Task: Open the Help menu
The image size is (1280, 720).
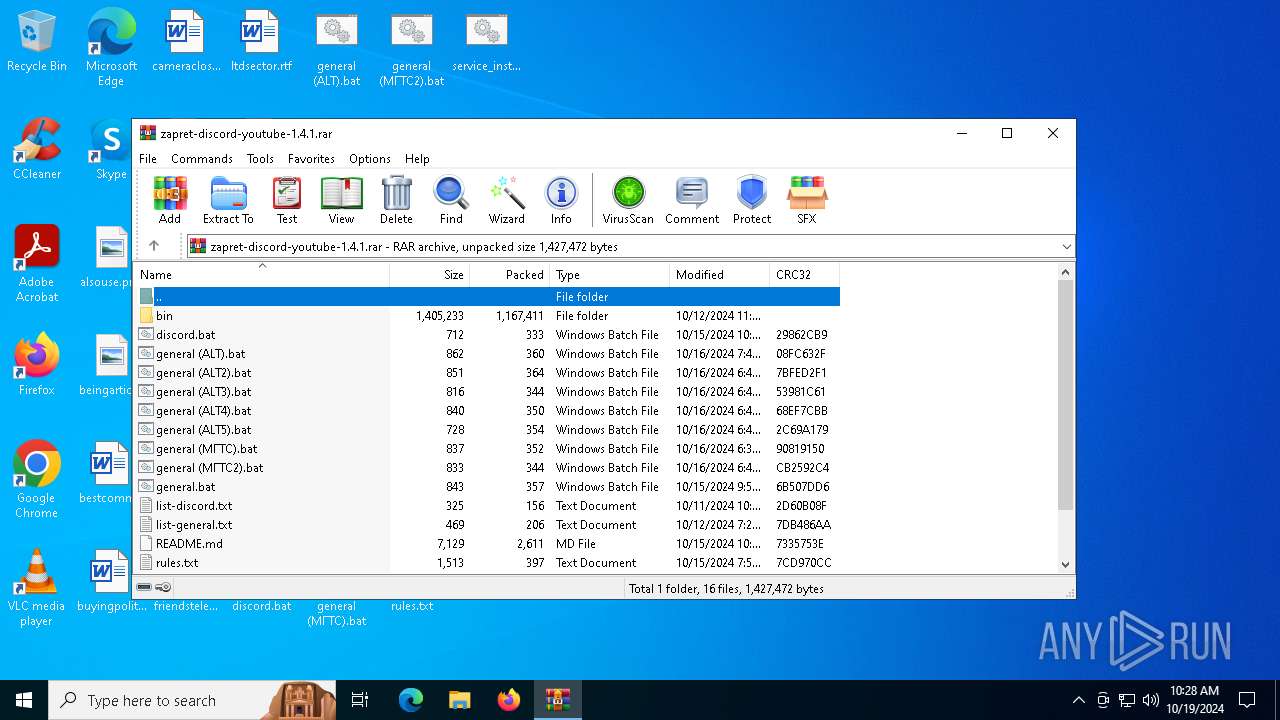Action: pyautogui.click(x=417, y=158)
